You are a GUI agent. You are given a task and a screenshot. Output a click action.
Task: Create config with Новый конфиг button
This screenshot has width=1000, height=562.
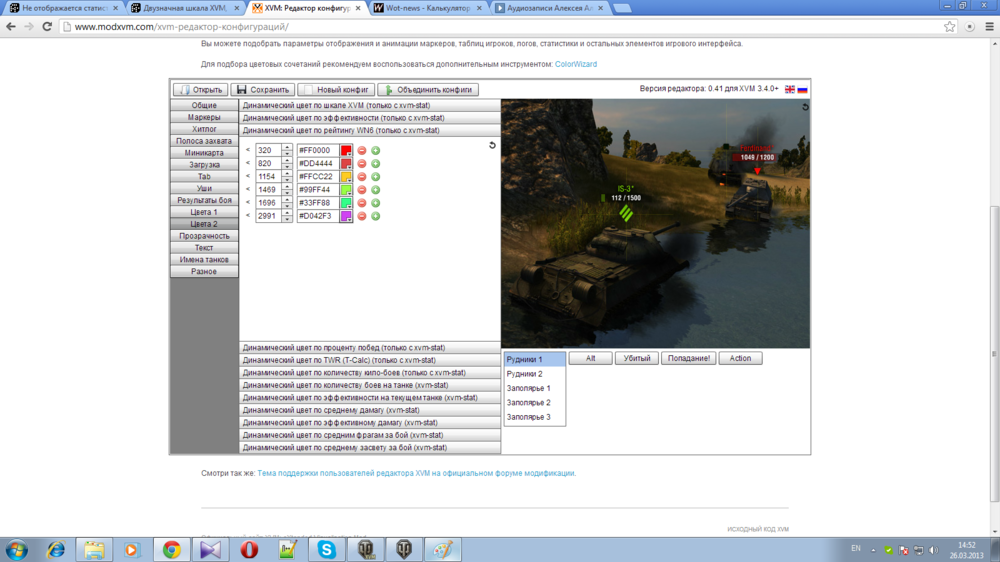point(336,90)
